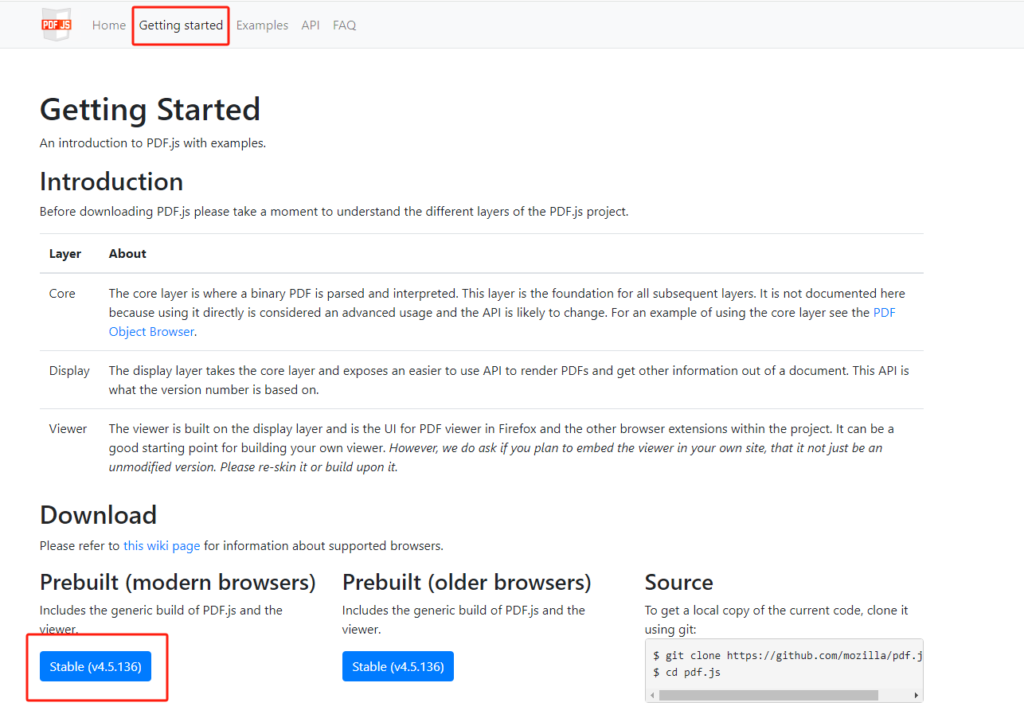
Task: Click the Download section heading
Action: 98,515
